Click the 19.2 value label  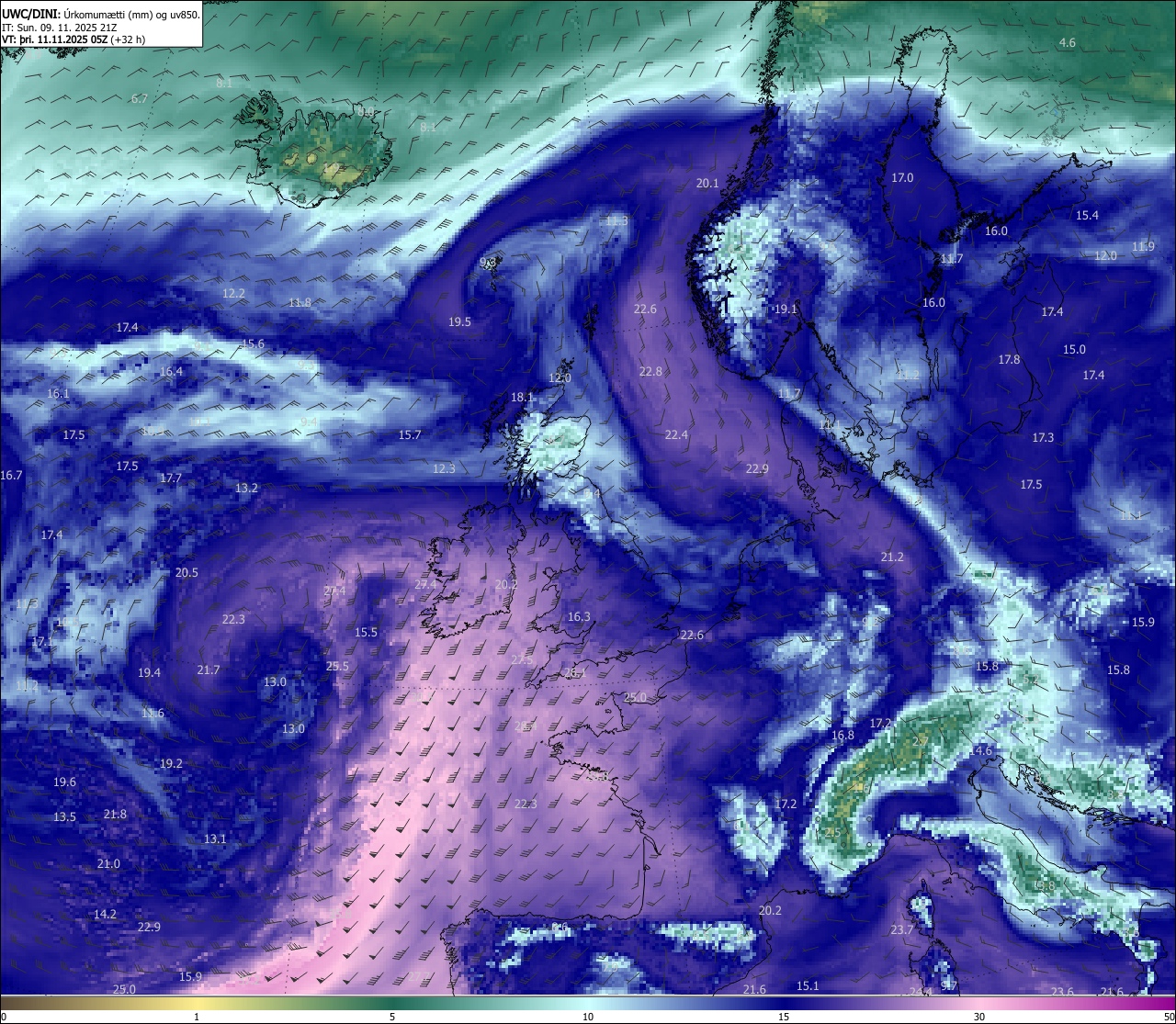coord(171,763)
